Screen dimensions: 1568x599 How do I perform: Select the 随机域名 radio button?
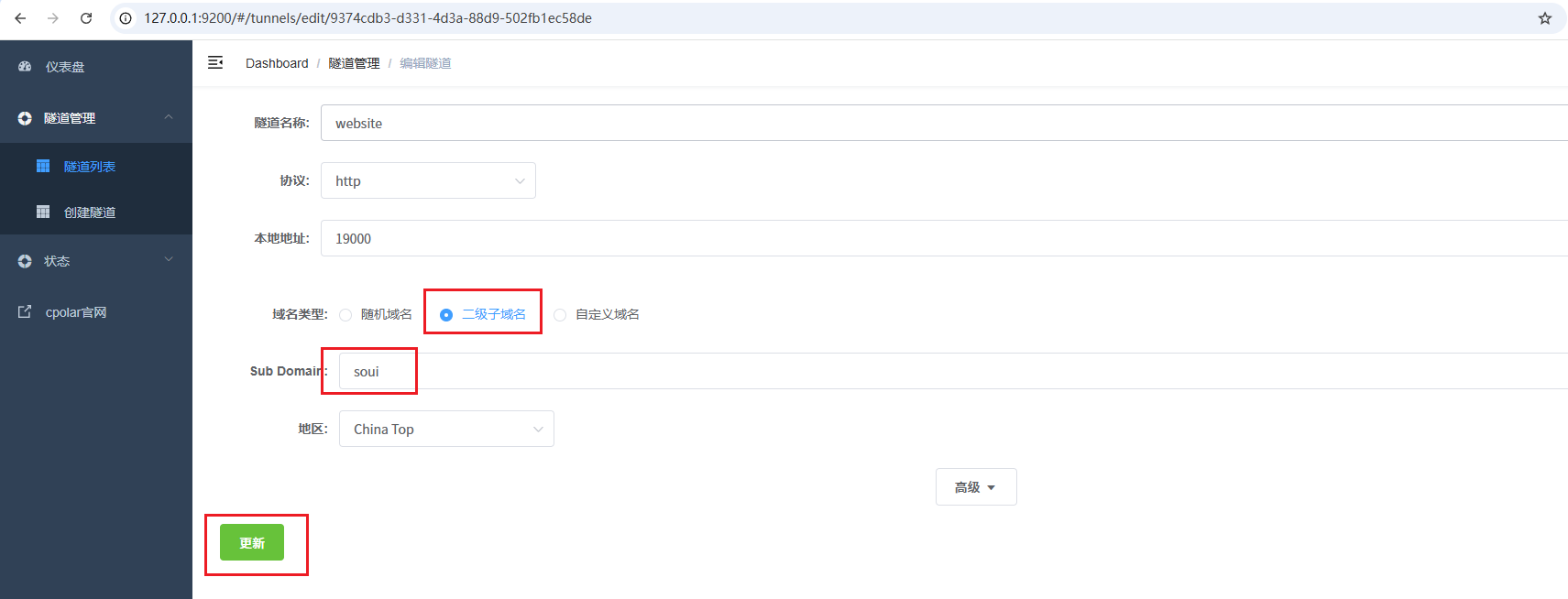click(x=345, y=315)
